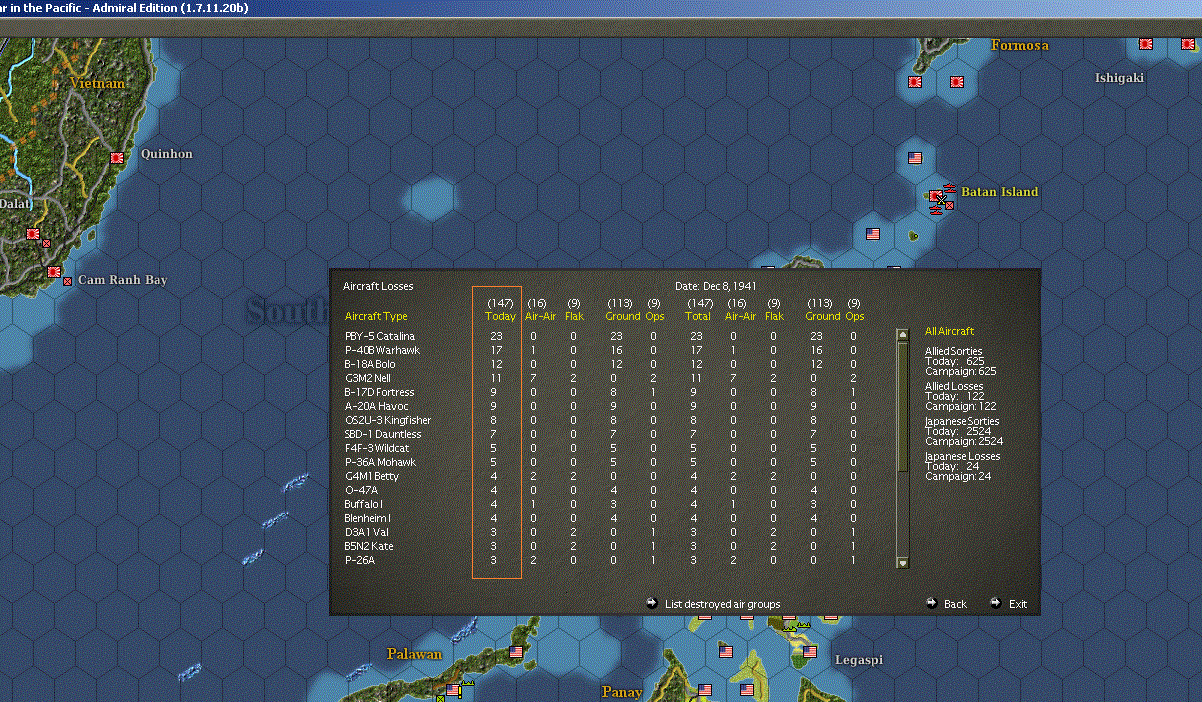Sort by the Today column header
The image size is (1202, 702).
pos(500,316)
